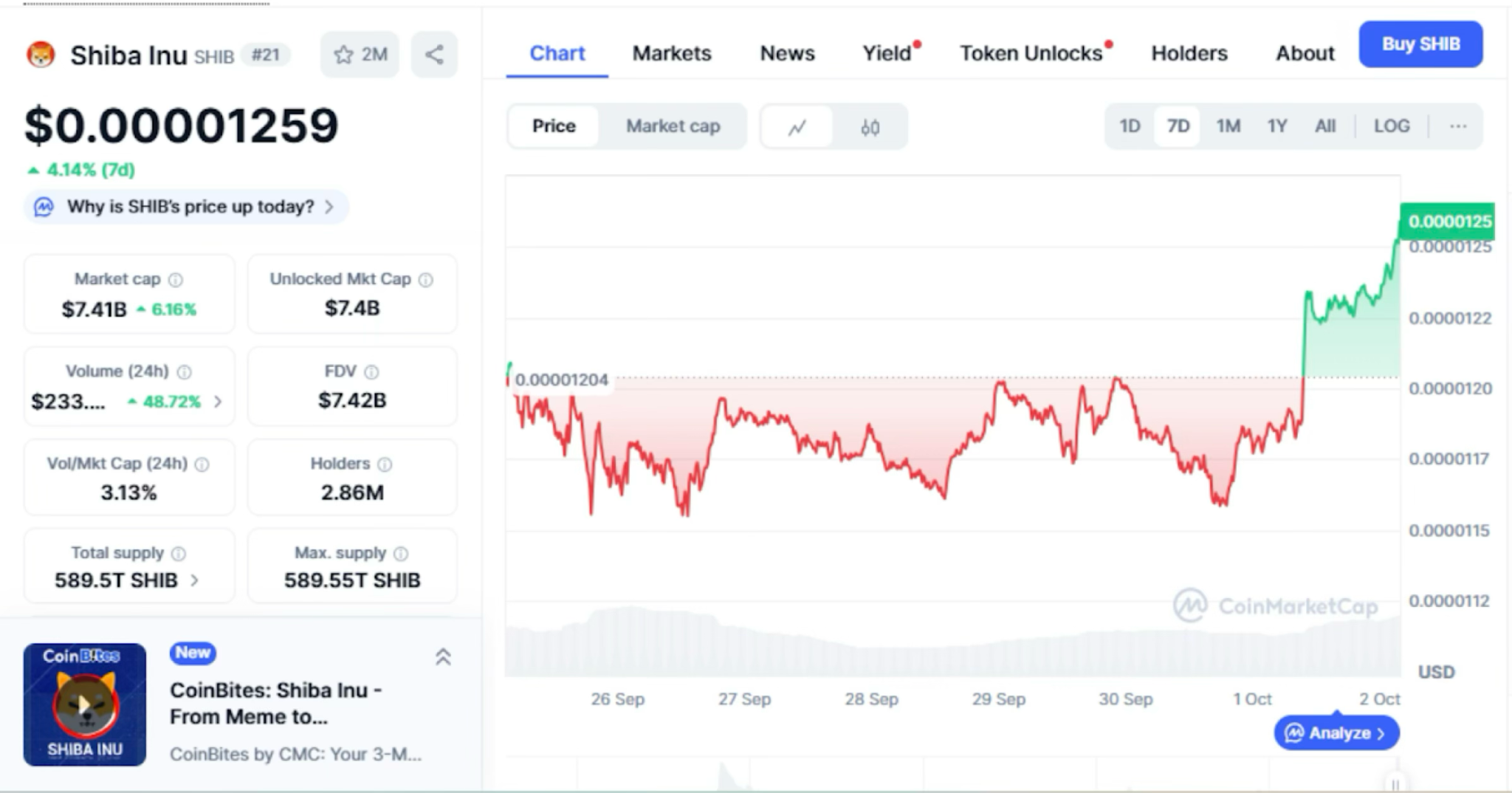This screenshot has height=793, width=1512.
Task: Click the share icon beside Shiba Inu
Action: [x=434, y=55]
